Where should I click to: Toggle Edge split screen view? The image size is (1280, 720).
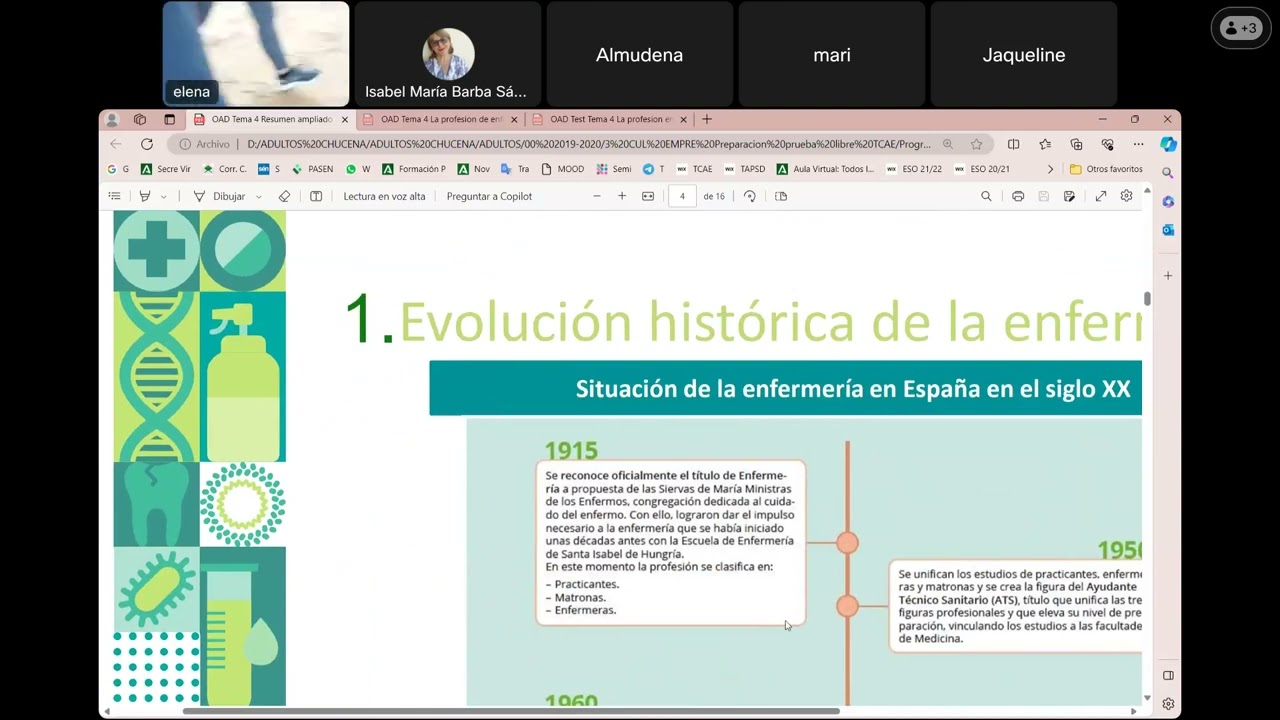click(x=1013, y=144)
